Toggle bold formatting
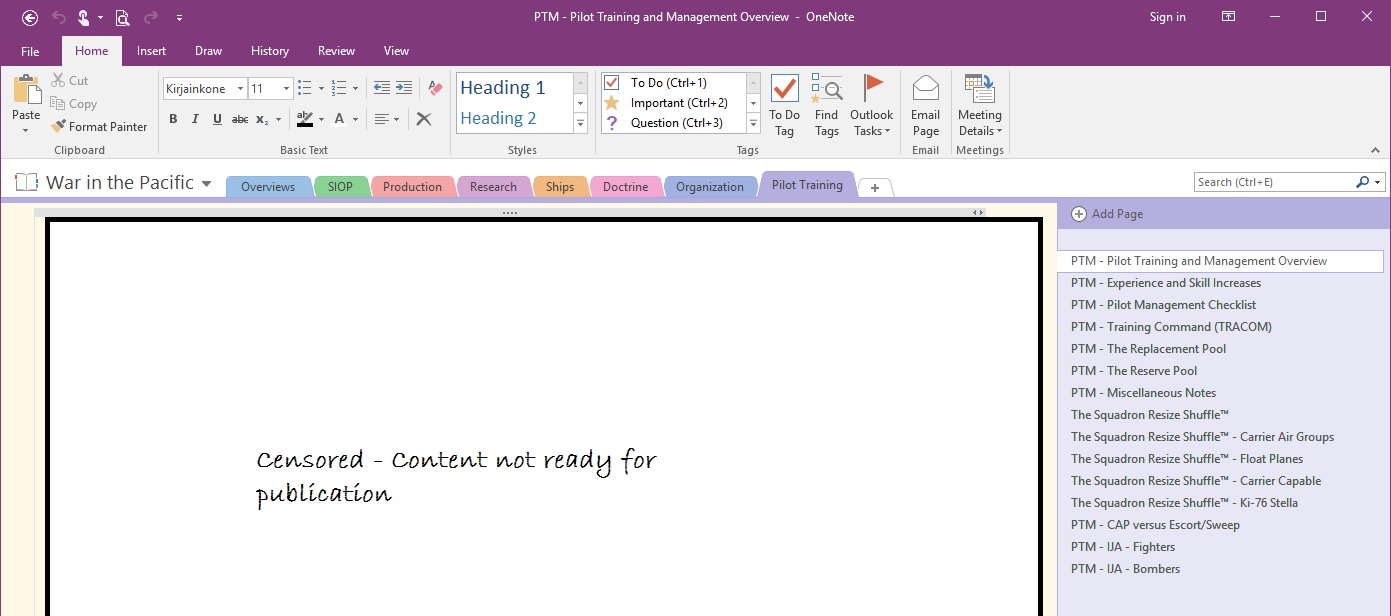 (x=173, y=119)
